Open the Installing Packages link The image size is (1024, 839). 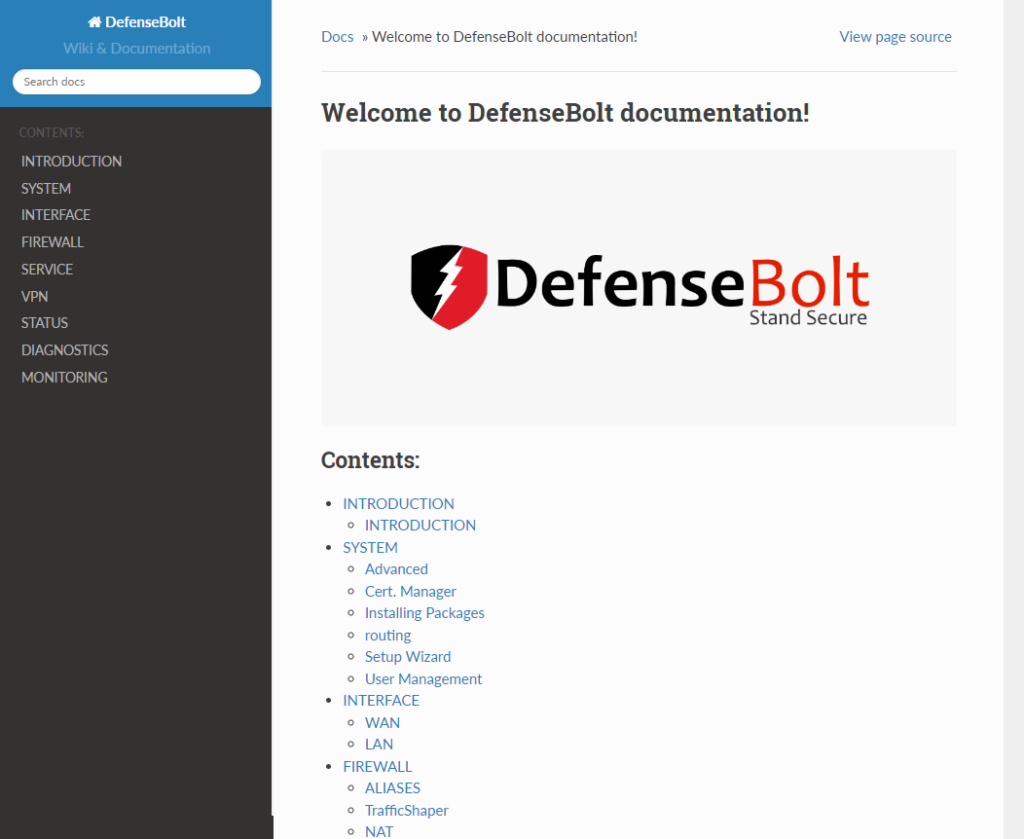pos(424,612)
